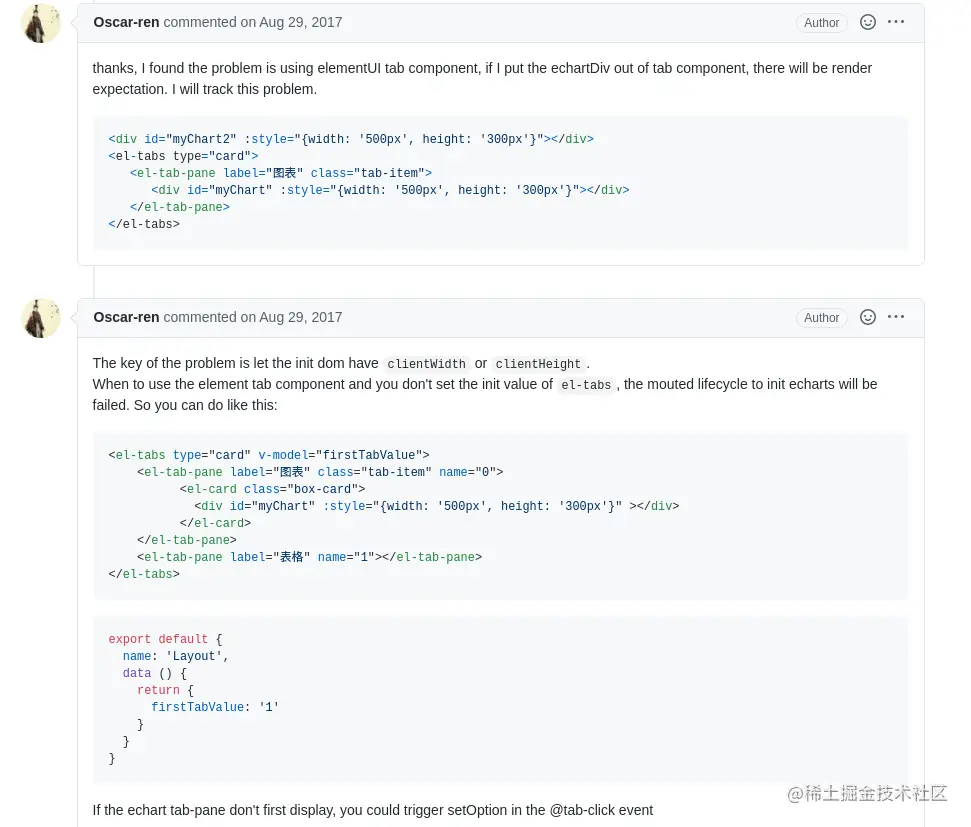Image resolution: width=971 pixels, height=827 pixels.
Task: Click the 'data () {' code line
Action: tap(155, 673)
